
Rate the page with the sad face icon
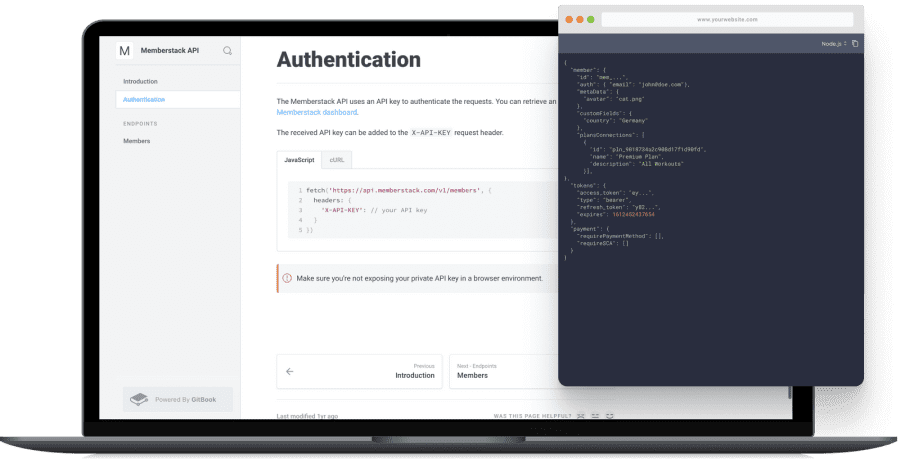[x=581, y=416]
